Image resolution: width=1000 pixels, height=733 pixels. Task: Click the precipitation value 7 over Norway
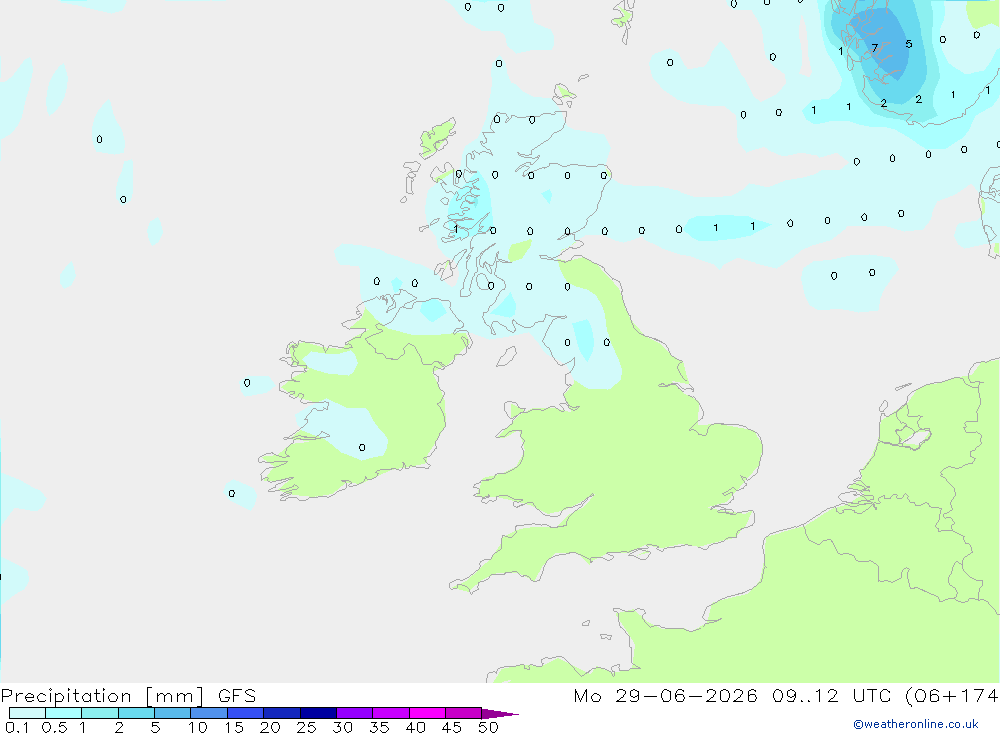(x=874, y=48)
